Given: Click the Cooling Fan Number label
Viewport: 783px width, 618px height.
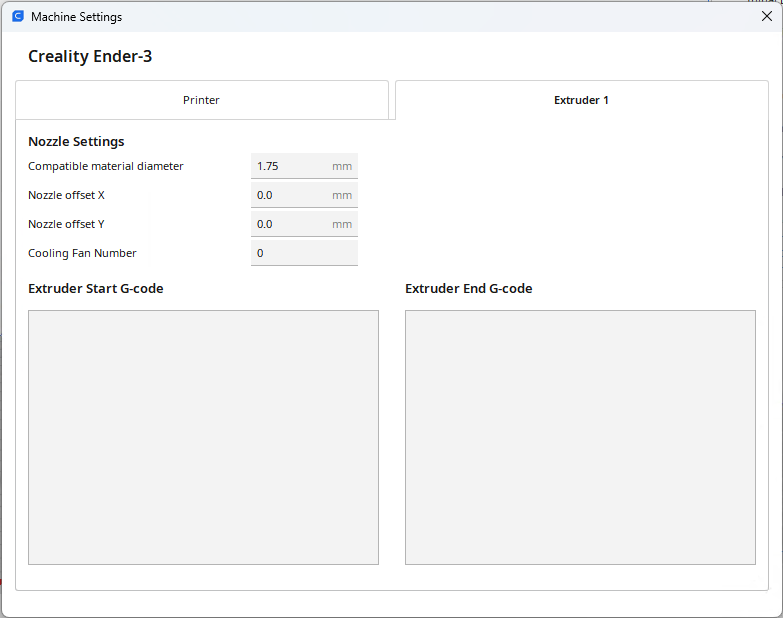Looking at the screenshot, I should tap(82, 253).
